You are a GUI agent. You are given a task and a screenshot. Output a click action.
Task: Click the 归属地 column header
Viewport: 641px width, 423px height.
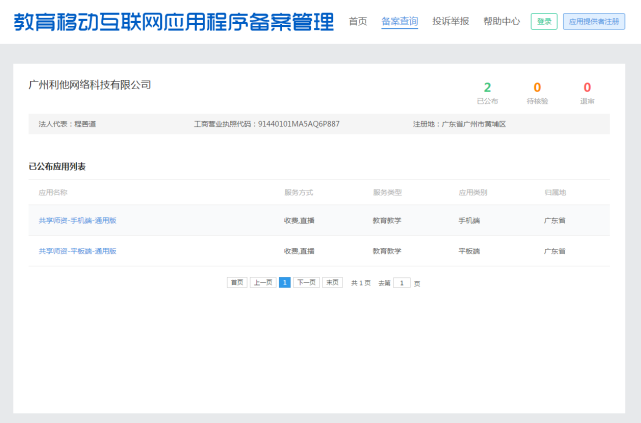click(x=555, y=192)
